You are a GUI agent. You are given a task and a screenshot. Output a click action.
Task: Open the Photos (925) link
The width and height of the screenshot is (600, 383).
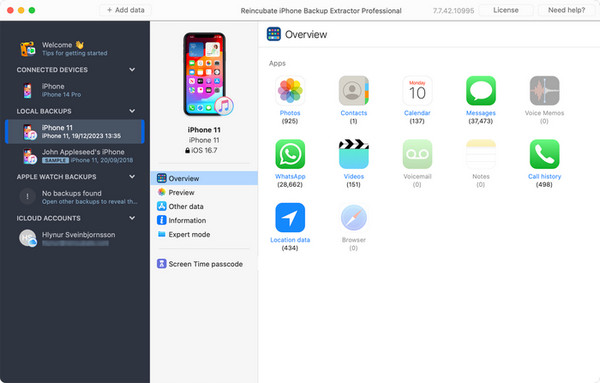[290, 113]
